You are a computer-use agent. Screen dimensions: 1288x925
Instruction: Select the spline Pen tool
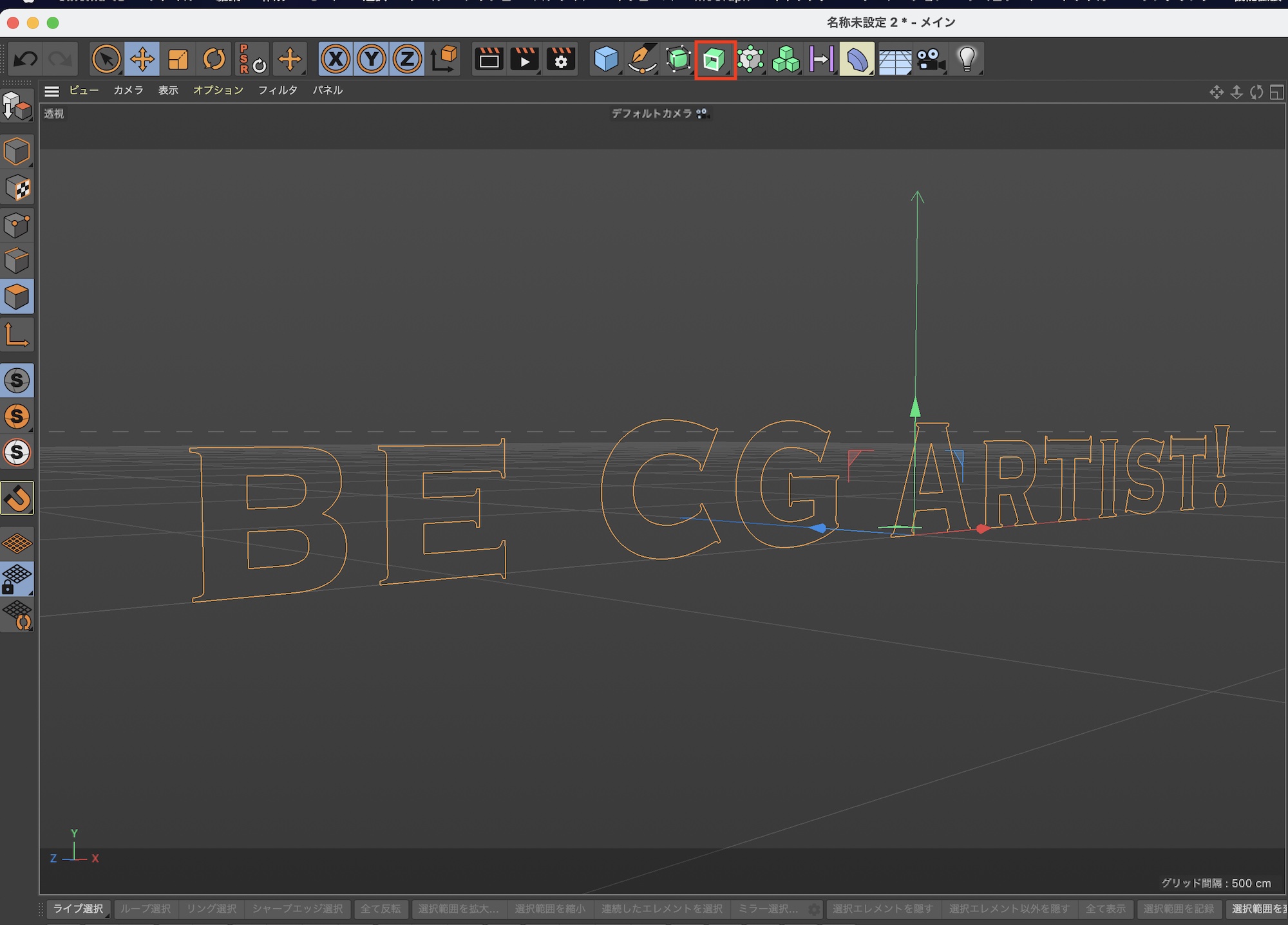(x=642, y=60)
